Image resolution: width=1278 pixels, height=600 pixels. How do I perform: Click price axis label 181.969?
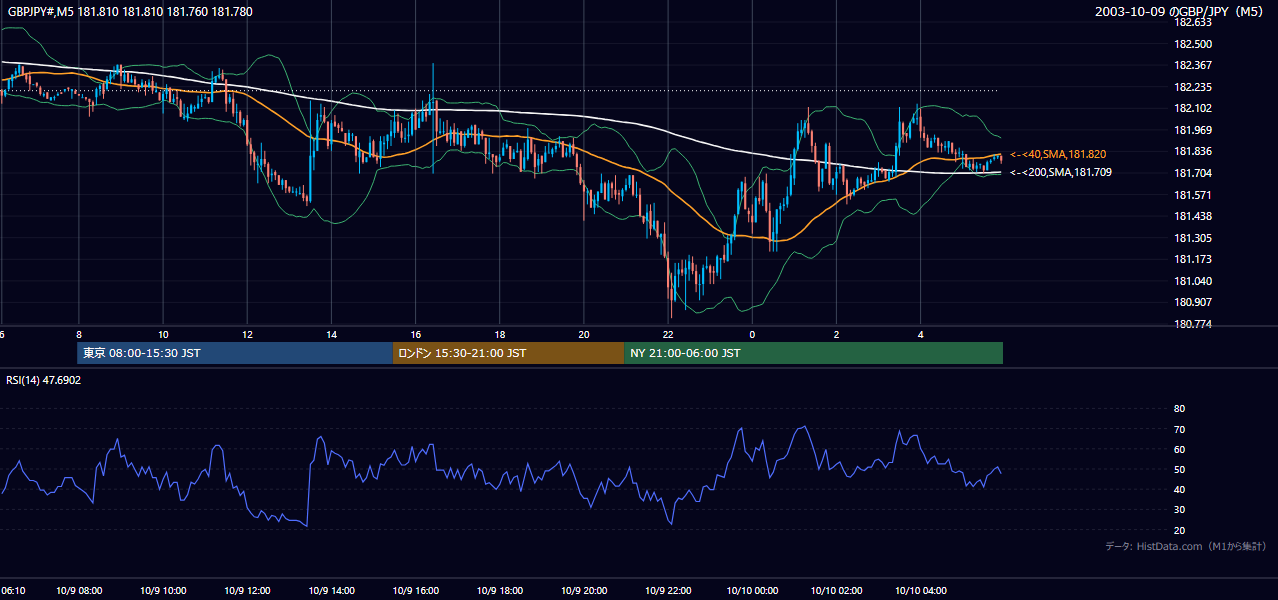click(x=1193, y=130)
